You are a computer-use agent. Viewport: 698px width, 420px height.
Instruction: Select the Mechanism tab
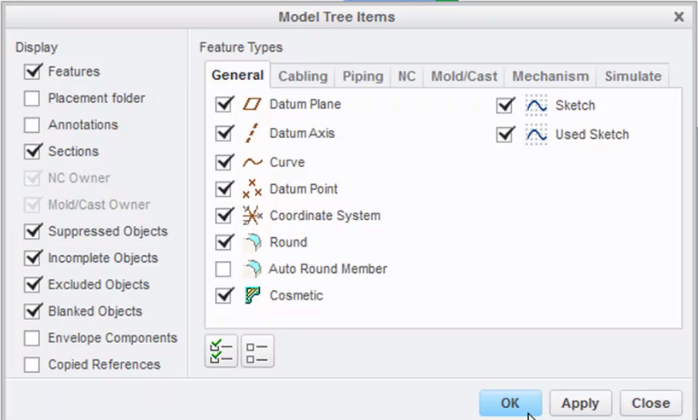coord(550,76)
